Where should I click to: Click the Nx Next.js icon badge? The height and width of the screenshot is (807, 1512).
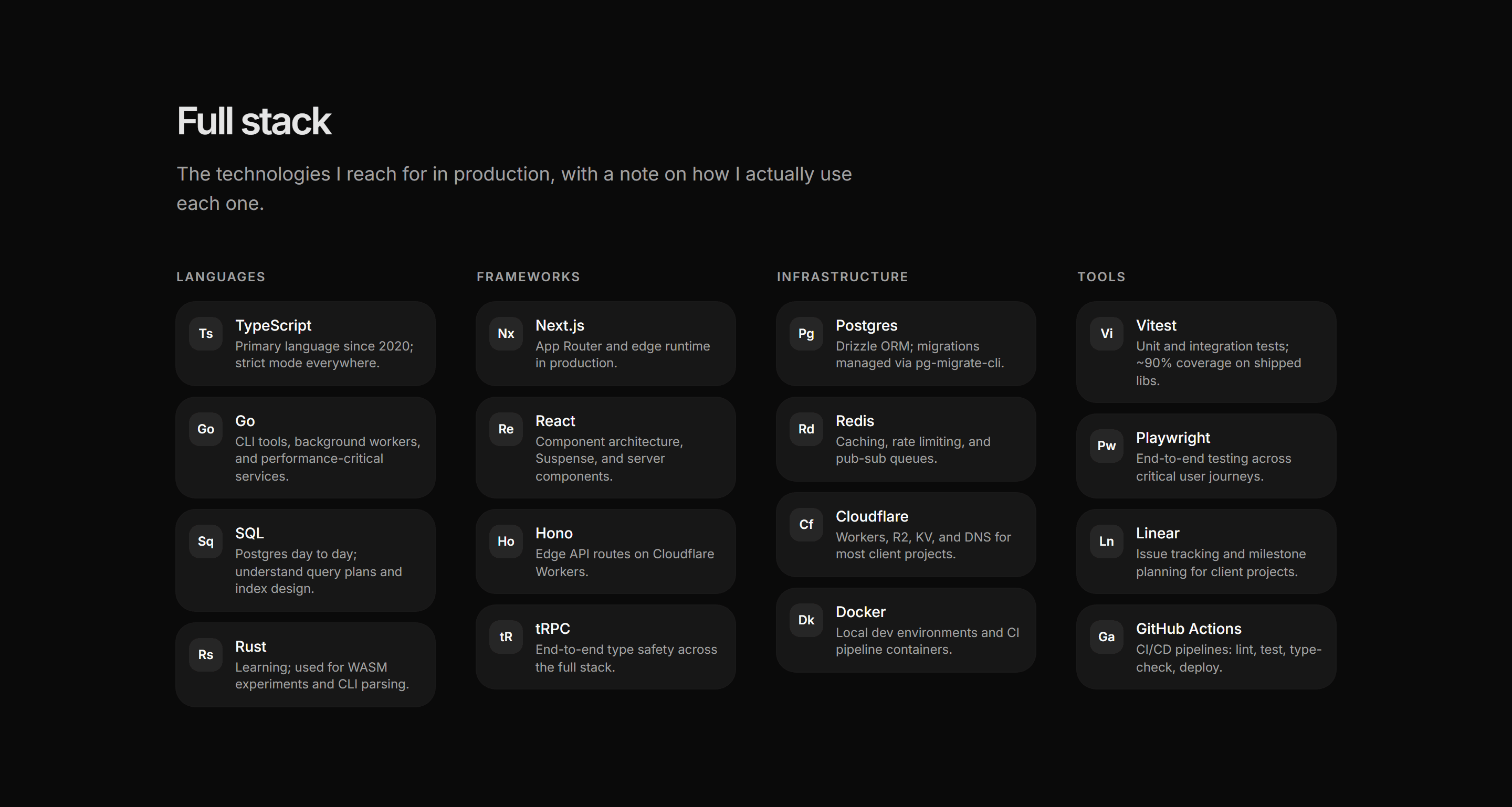506,334
